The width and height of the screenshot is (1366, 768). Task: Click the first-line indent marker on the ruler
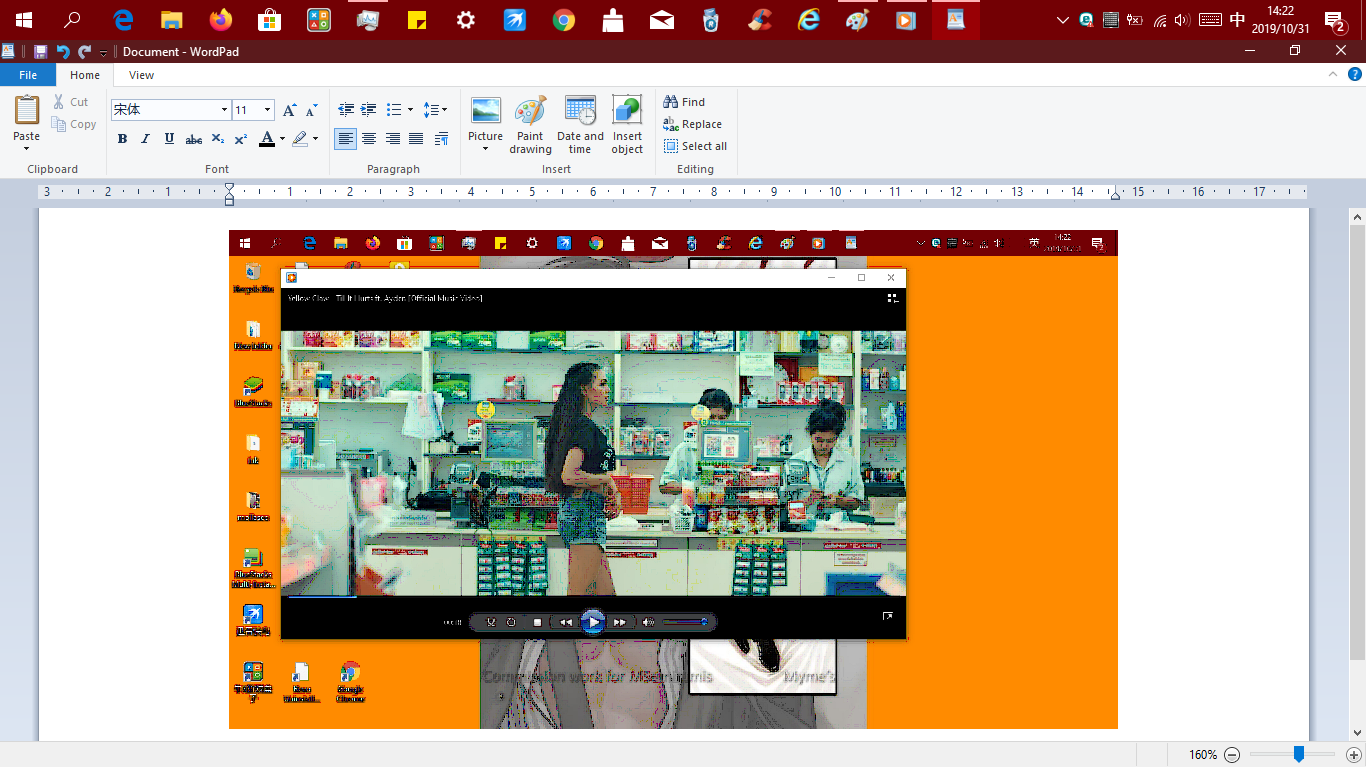229,187
